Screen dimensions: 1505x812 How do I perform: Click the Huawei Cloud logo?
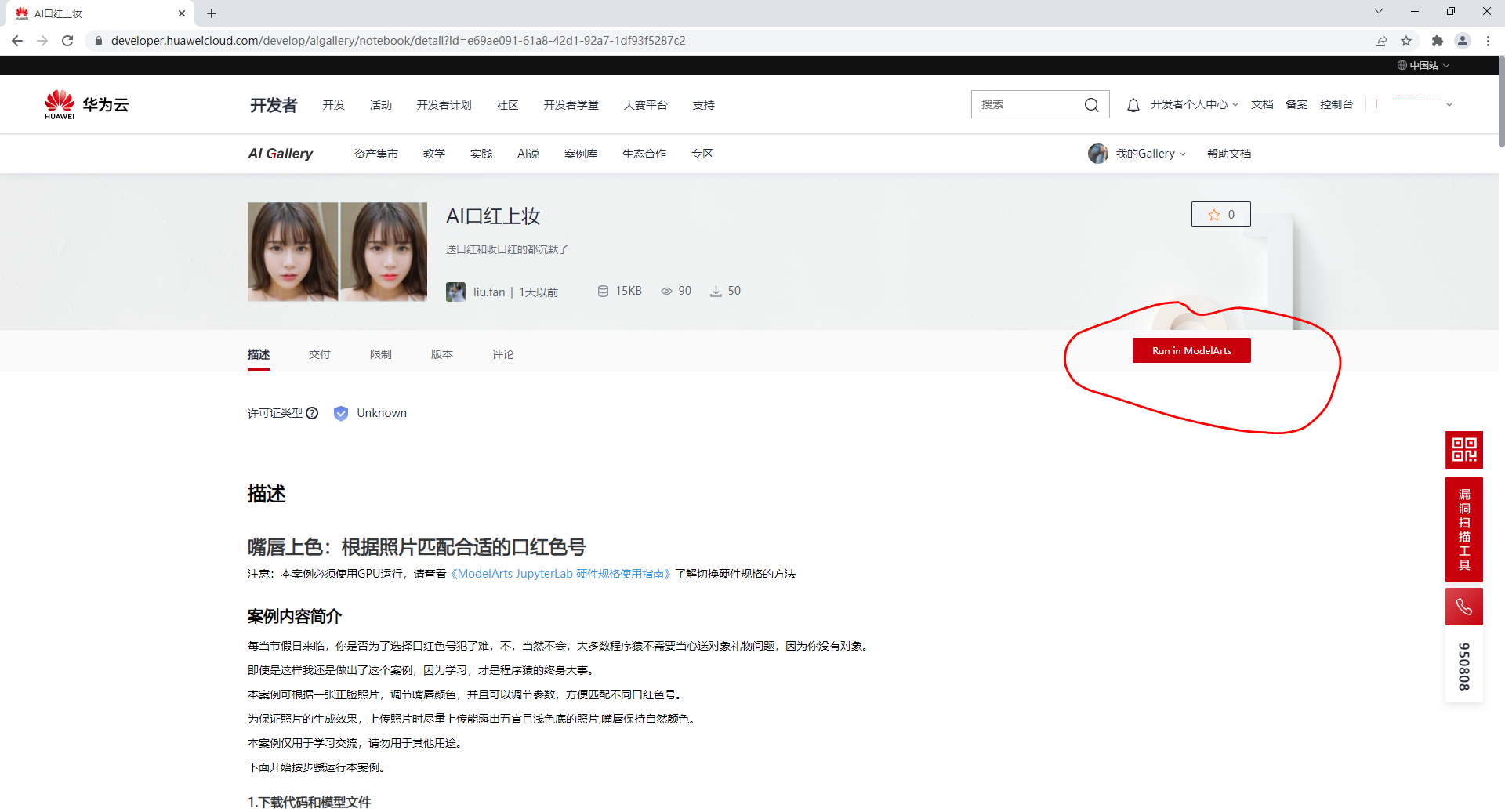85,103
